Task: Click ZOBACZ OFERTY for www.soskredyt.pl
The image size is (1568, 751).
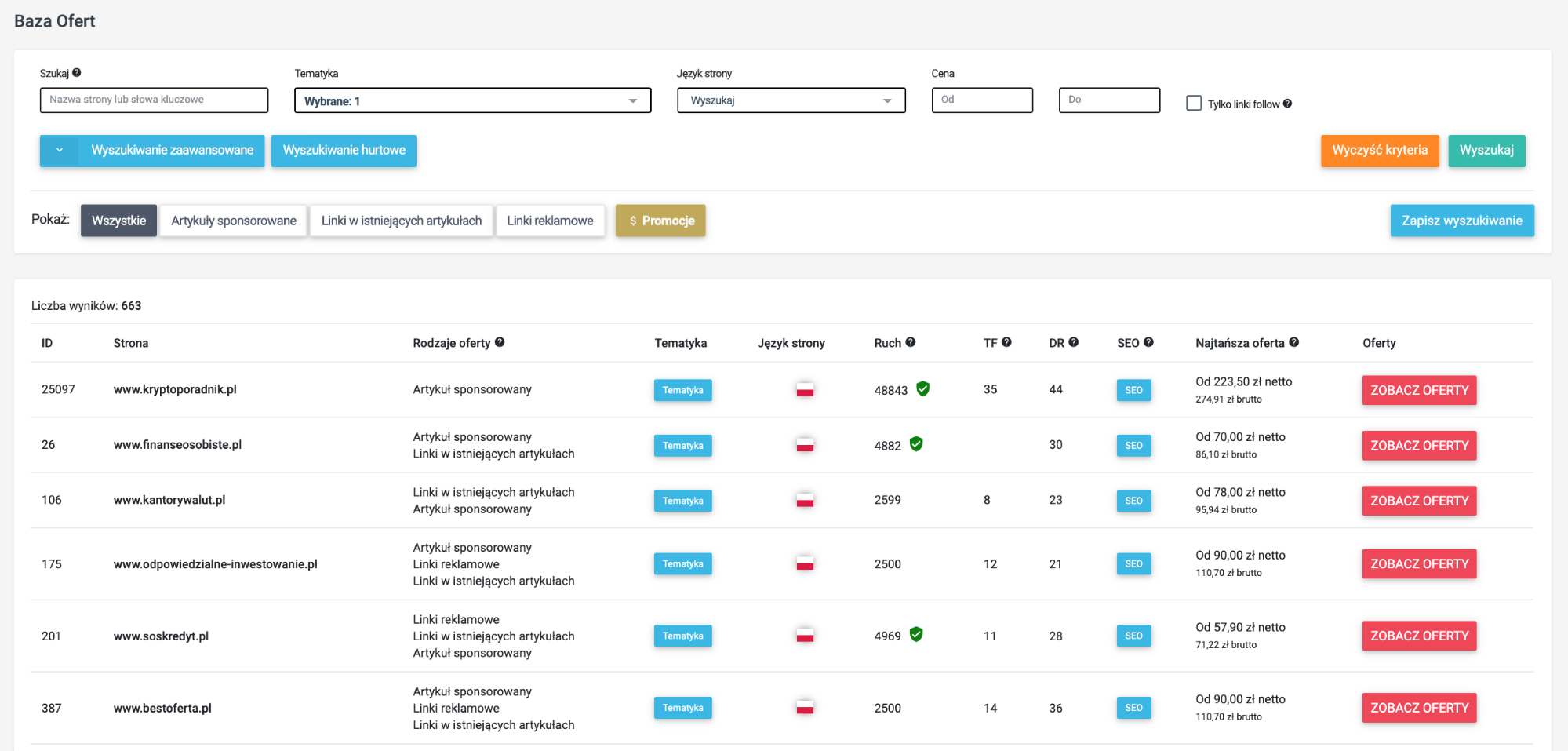Action: [1419, 636]
